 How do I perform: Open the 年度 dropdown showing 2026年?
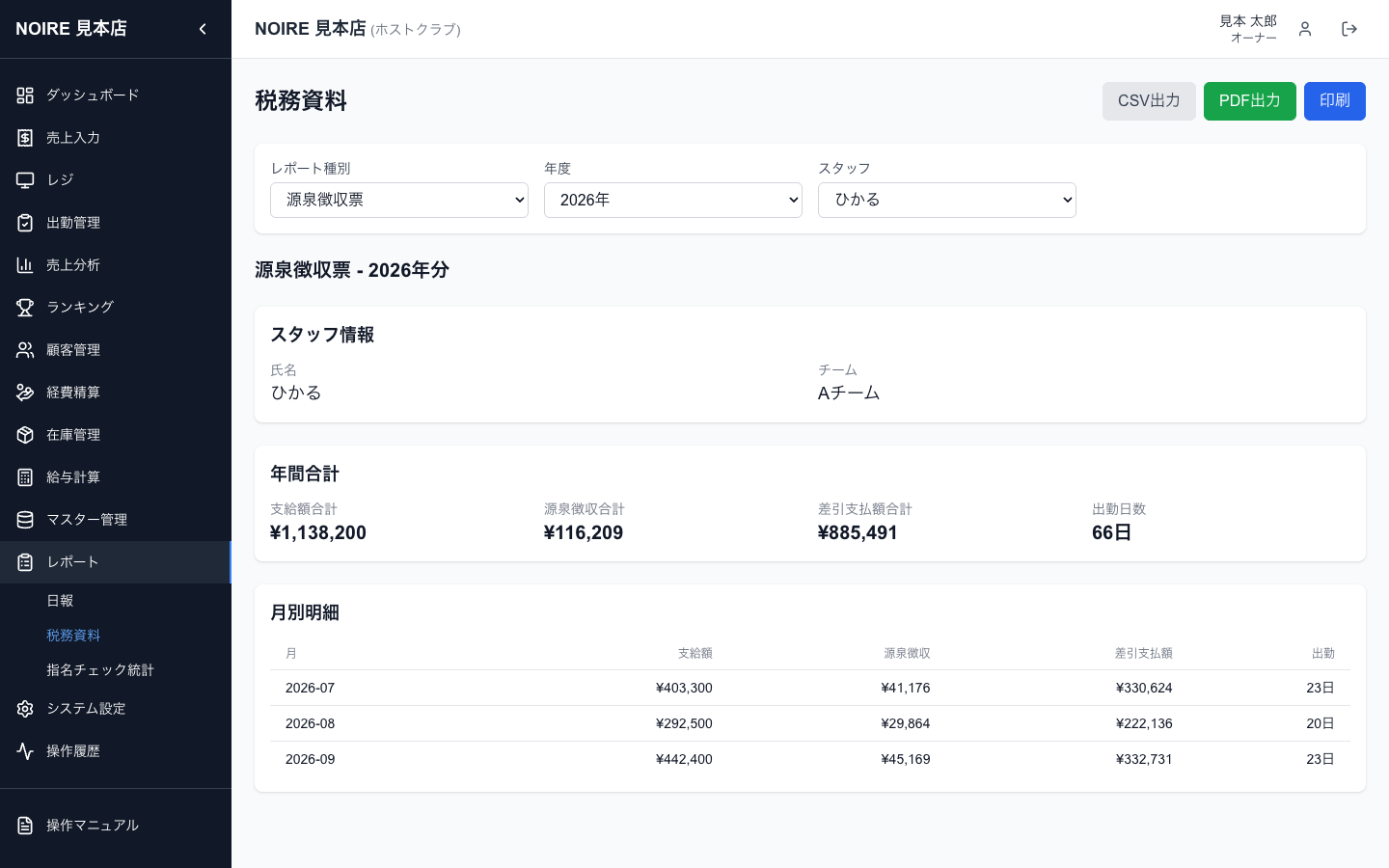tap(673, 200)
